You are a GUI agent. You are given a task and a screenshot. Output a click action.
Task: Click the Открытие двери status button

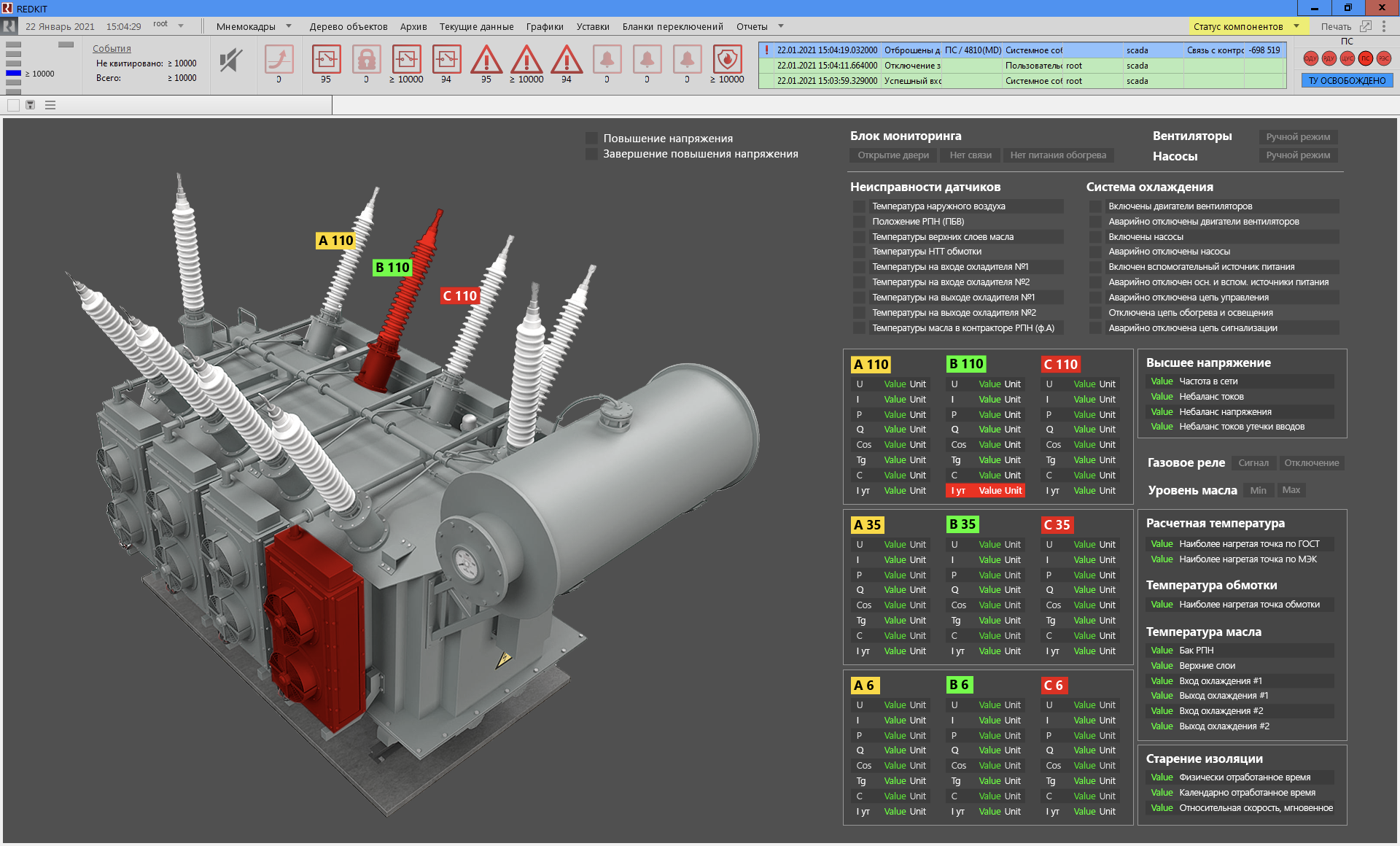click(x=893, y=155)
